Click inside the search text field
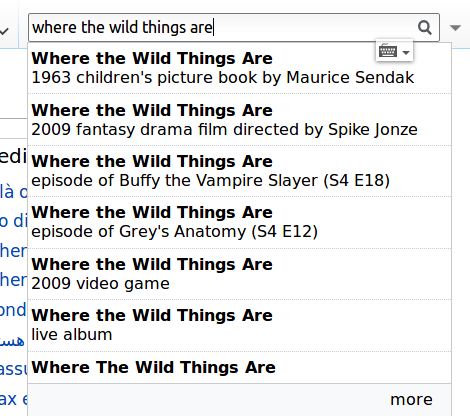Screen dimensions: 470x416 pyautogui.click(x=222, y=28)
